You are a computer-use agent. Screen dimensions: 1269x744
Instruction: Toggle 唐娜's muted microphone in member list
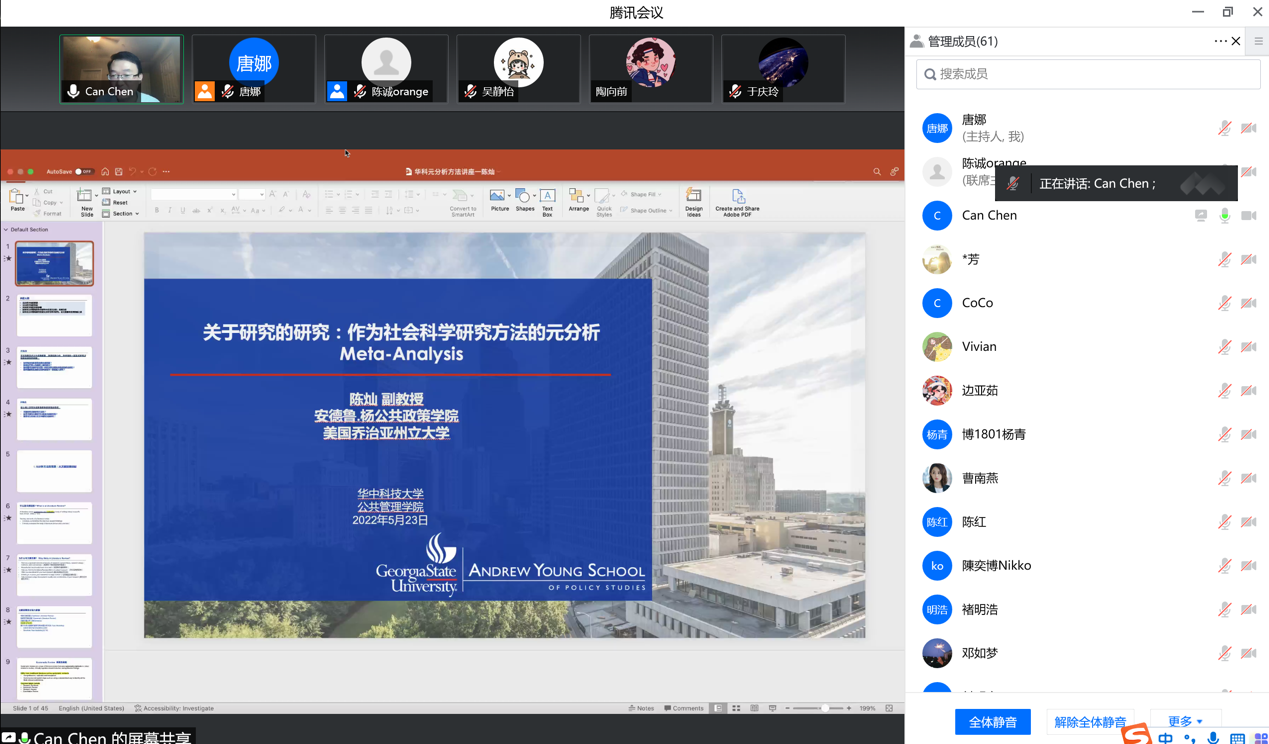click(1224, 128)
